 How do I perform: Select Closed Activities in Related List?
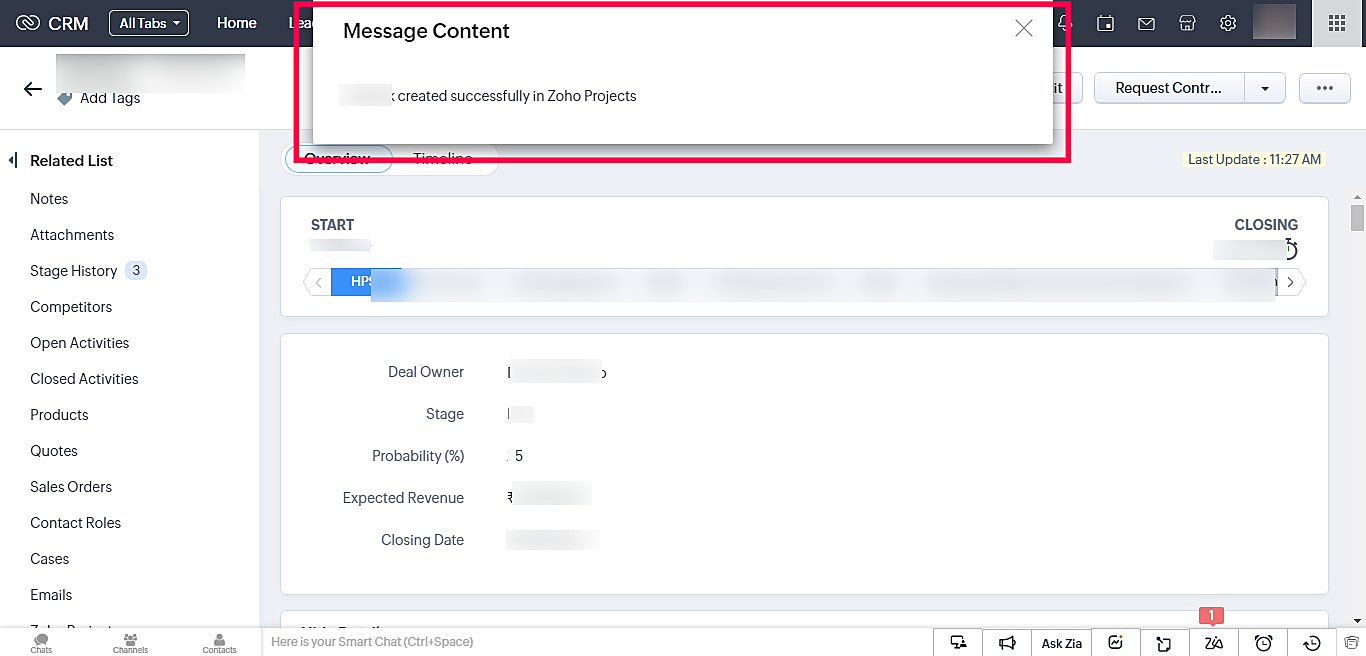[x=84, y=379]
